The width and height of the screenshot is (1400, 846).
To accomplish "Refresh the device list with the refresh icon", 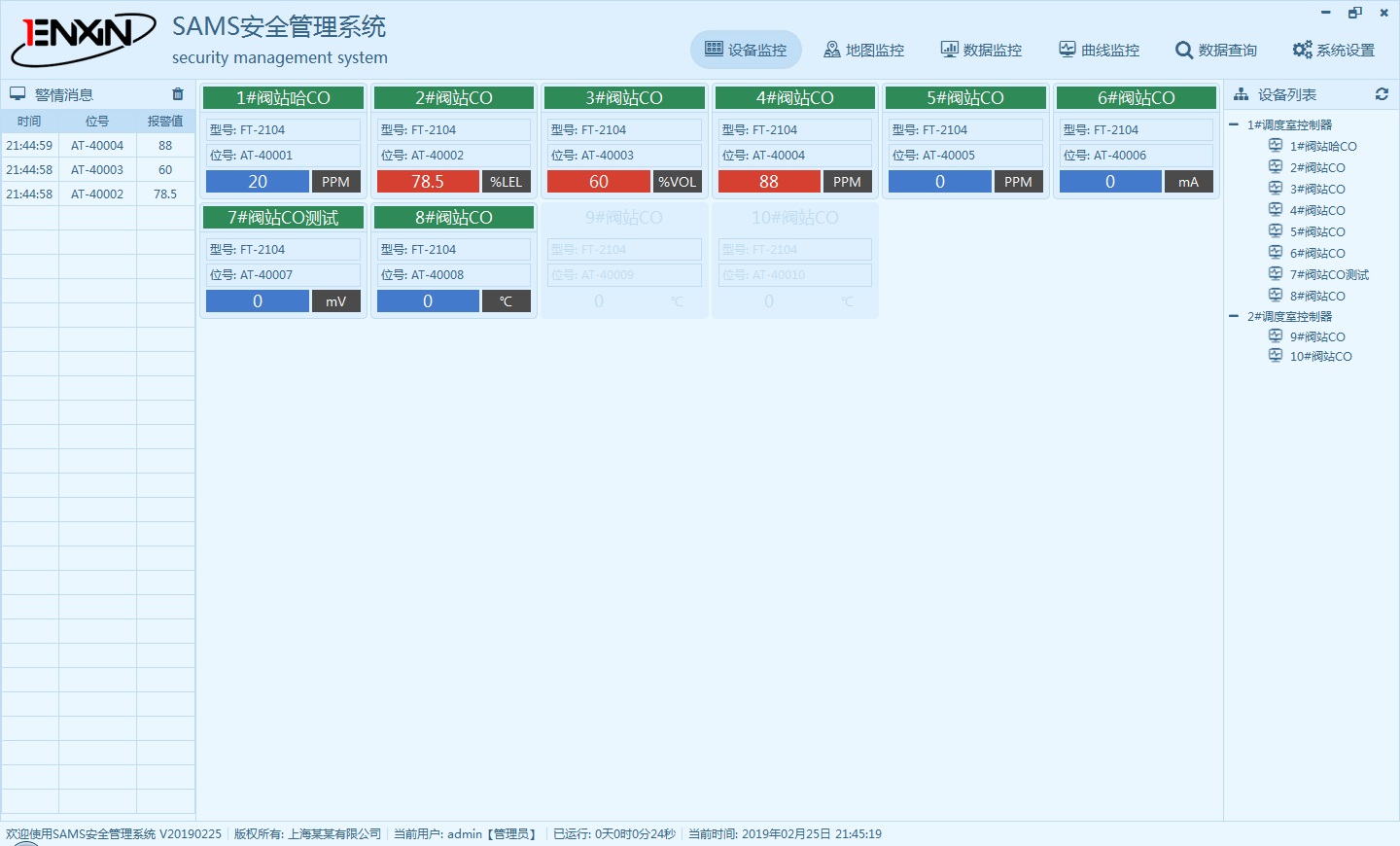I will (1382, 94).
